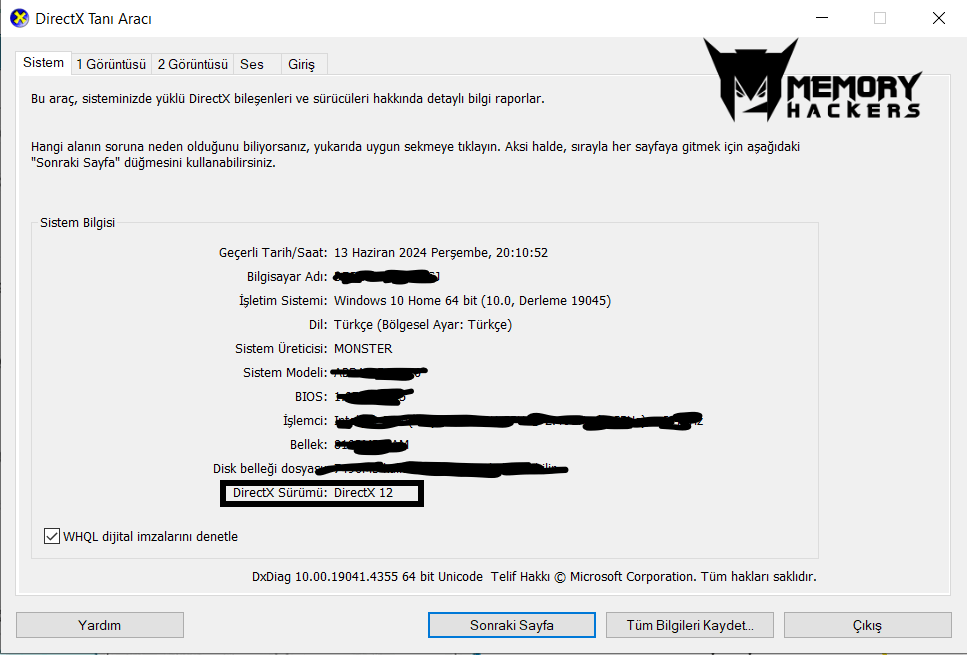Click the İşletim Sistemi label

point(284,300)
